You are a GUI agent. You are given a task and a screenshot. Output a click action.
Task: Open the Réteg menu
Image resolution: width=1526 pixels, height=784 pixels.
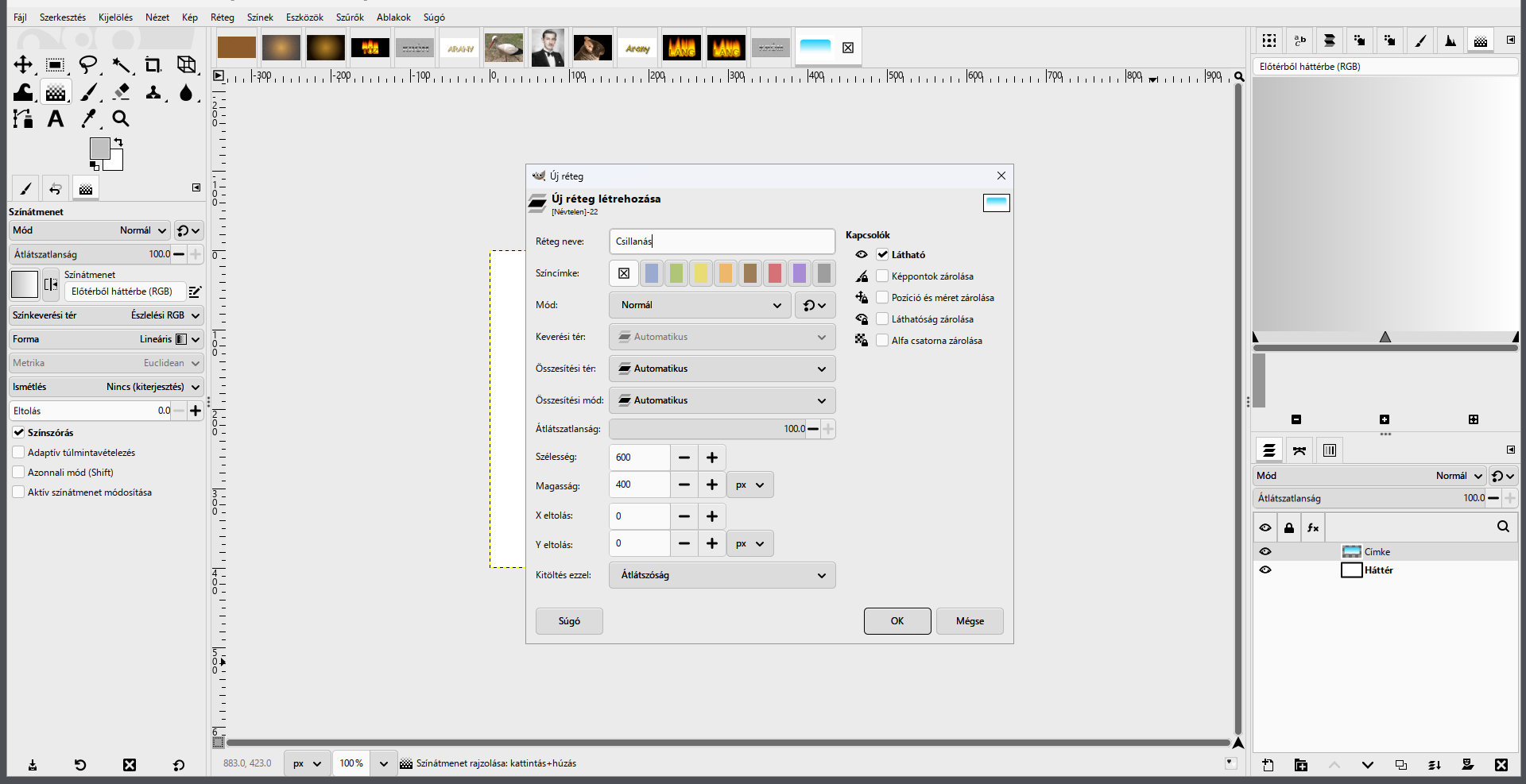(x=223, y=17)
